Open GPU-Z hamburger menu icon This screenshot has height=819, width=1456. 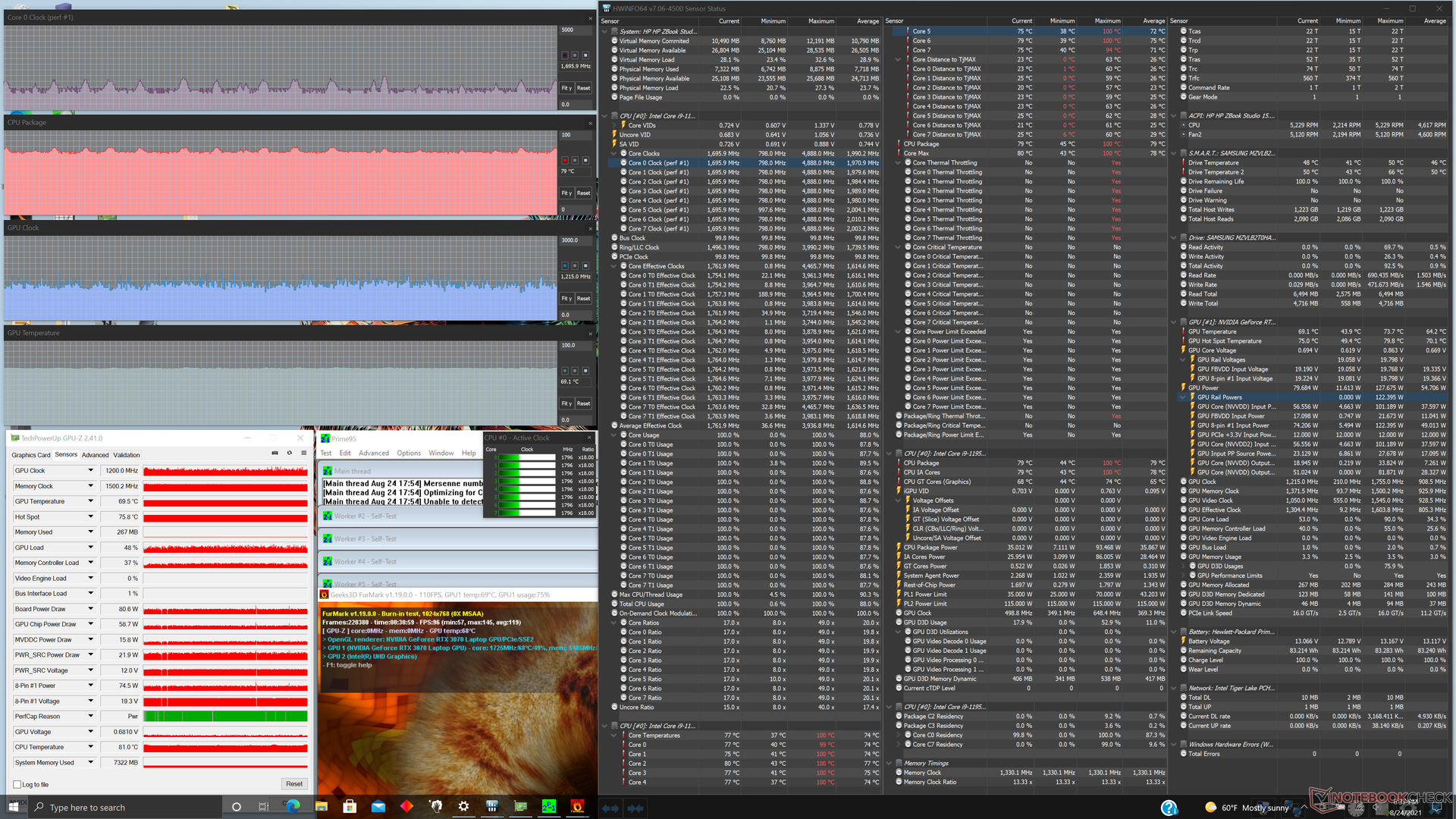coord(303,453)
